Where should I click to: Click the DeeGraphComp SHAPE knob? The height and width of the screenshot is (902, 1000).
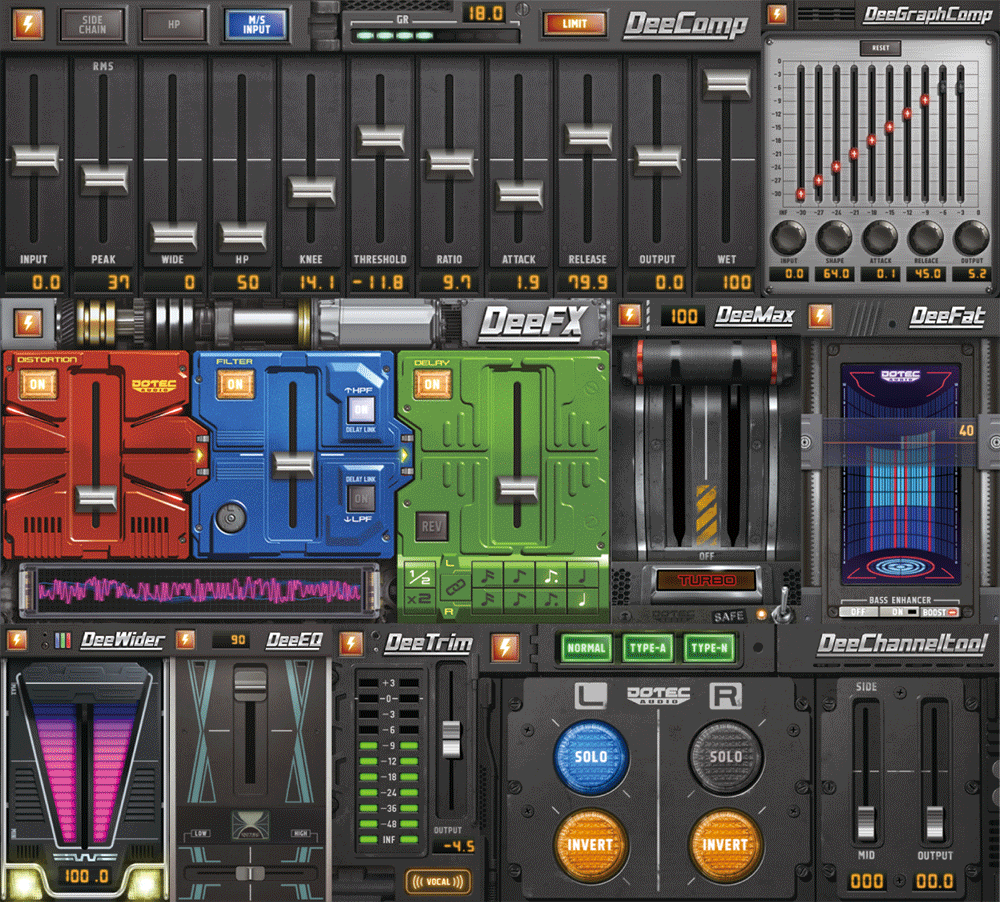pyautogui.click(x=834, y=237)
